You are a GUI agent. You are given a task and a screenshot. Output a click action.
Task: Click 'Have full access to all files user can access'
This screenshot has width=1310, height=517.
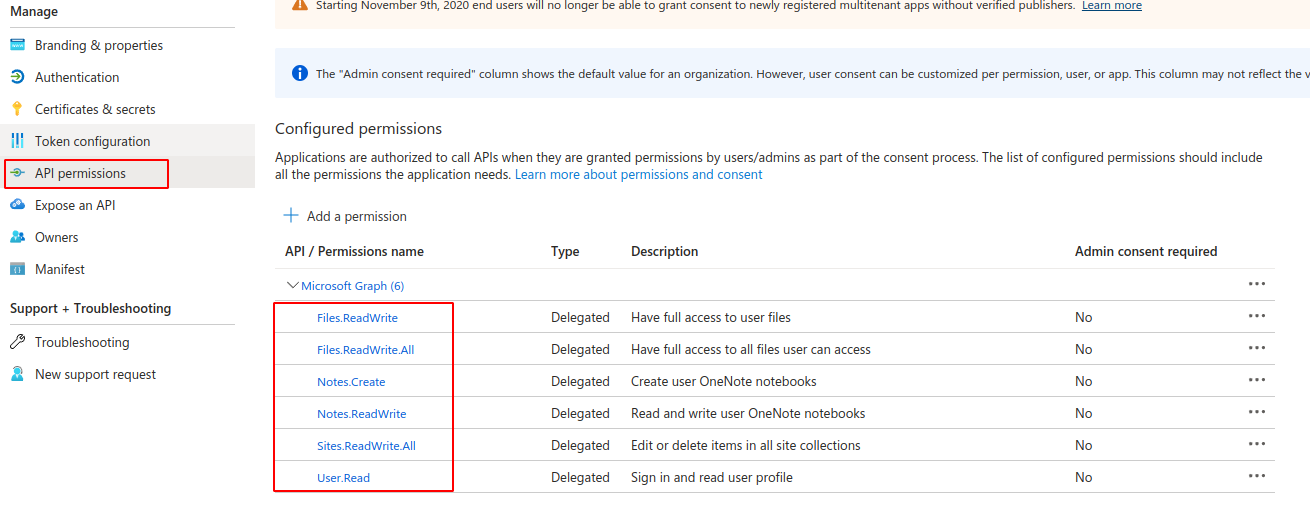point(751,349)
